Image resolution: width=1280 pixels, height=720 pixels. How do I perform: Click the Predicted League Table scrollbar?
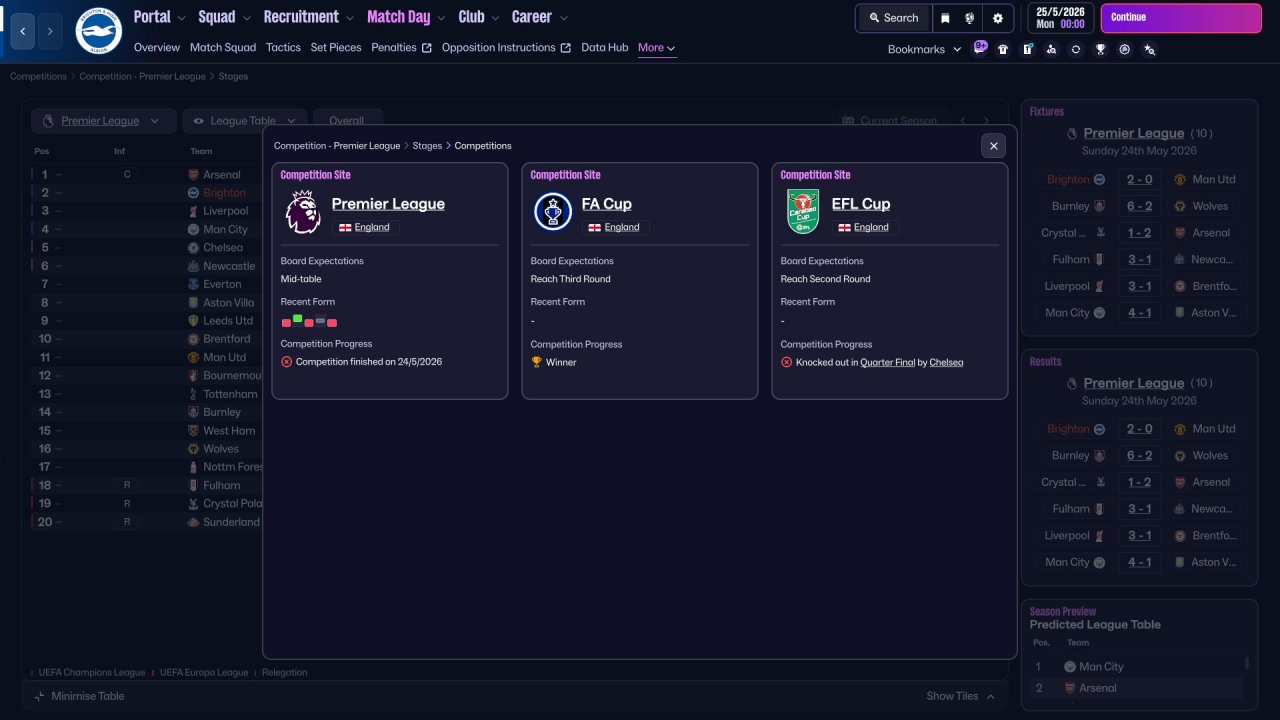1246,663
